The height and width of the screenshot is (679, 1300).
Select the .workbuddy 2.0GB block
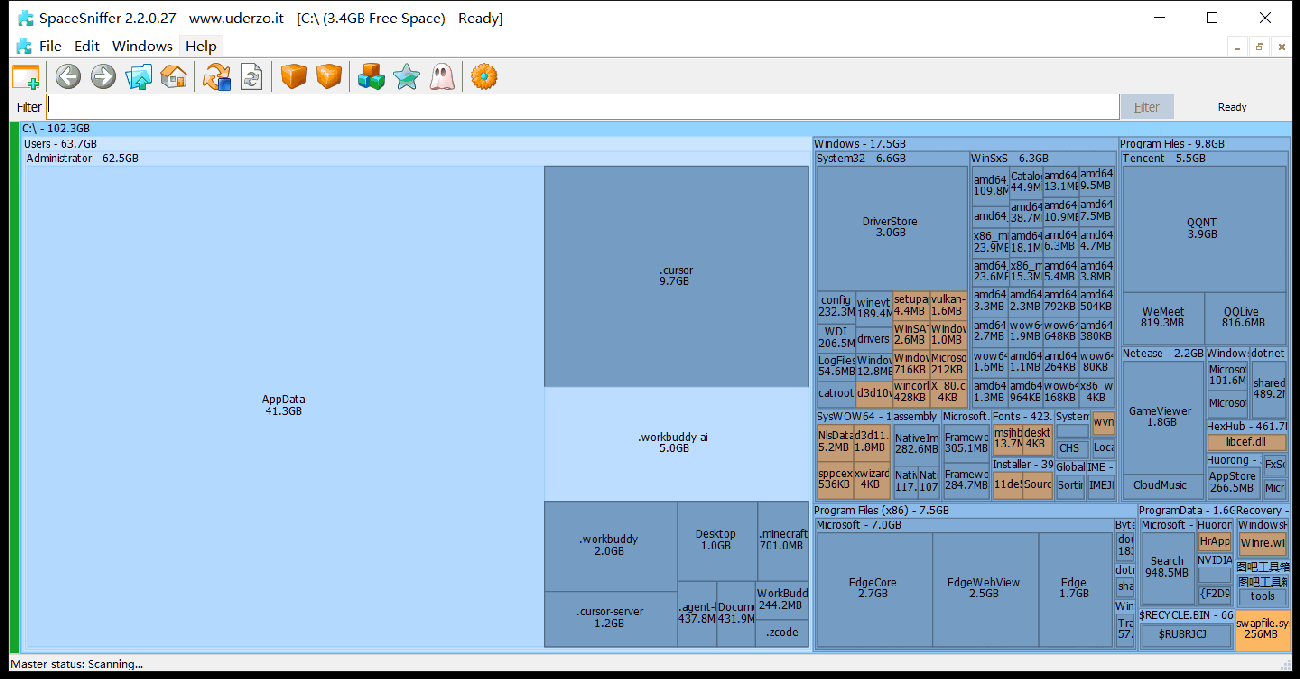tap(610, 546)
